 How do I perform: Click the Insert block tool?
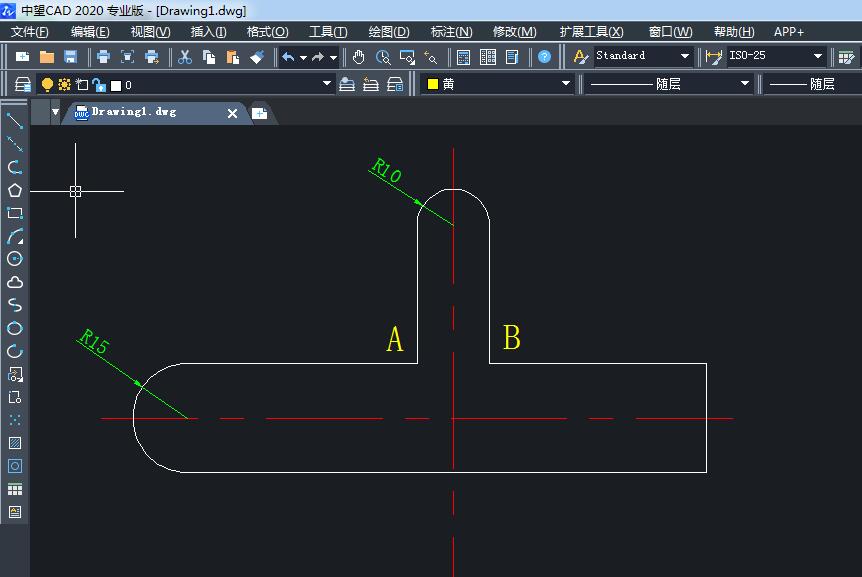tap(15, 374)
